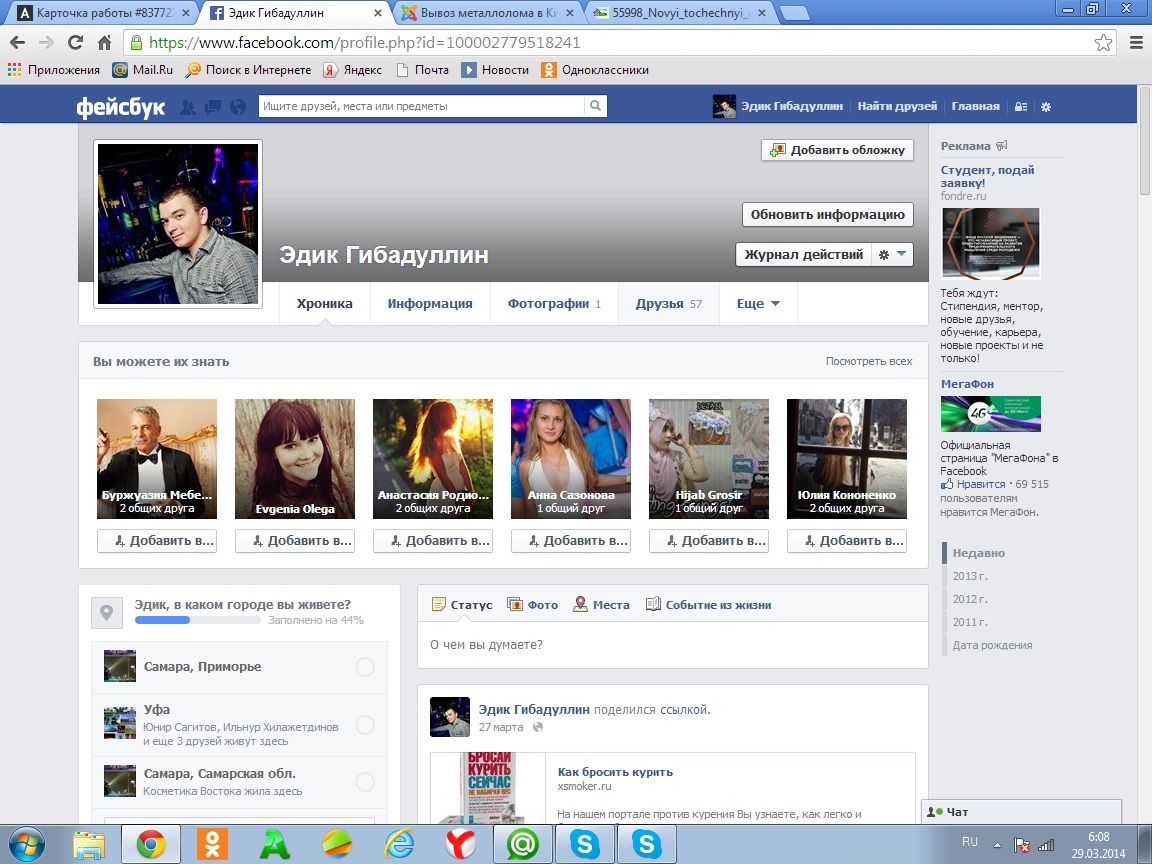Click RU language indicator in taskbar
Viewport: 1152px width, 864px height.
pyautogui.click(x=970, y=842)
